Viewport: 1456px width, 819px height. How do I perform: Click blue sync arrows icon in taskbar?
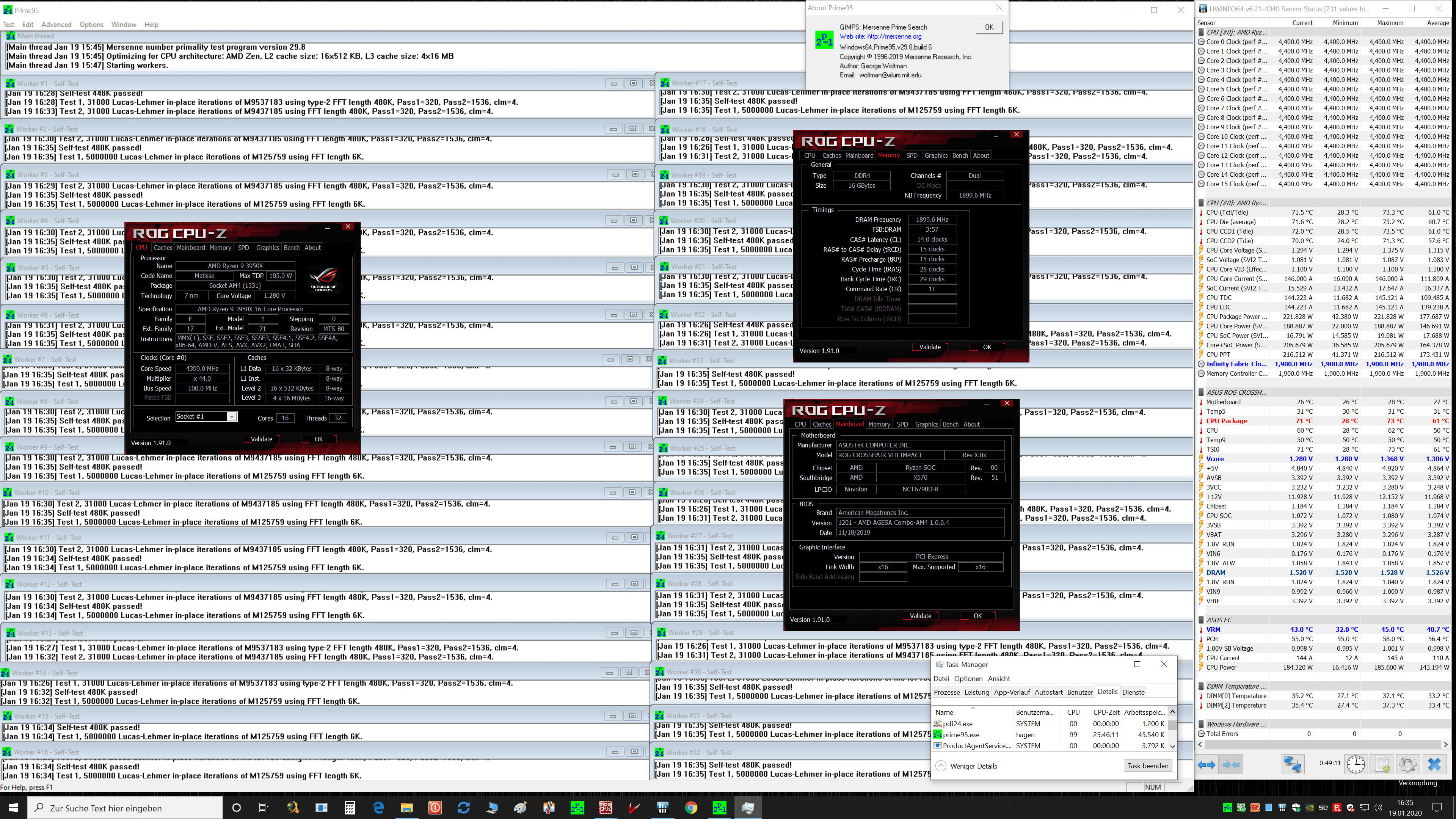(463, 808)
